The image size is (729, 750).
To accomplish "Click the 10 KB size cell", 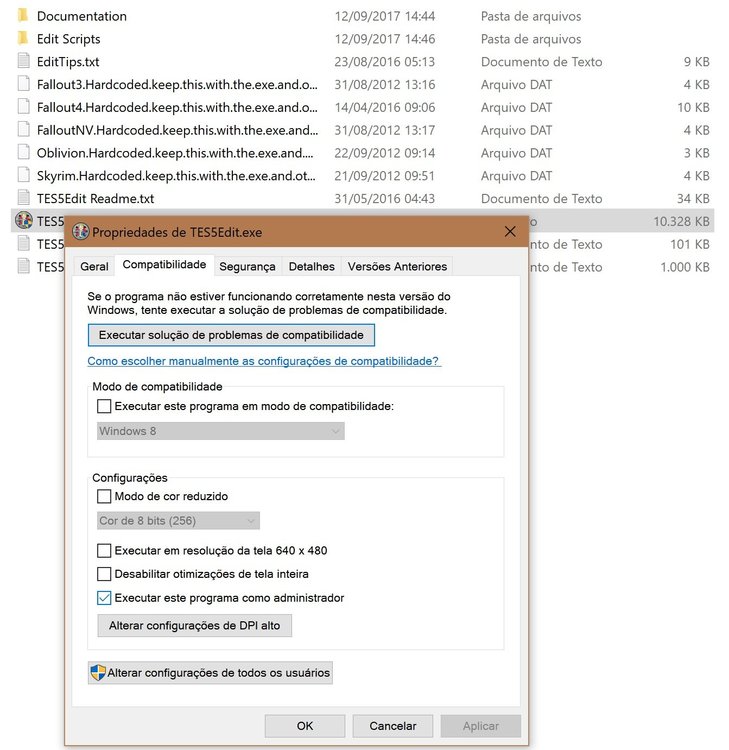I will click(x=693, y=107).
